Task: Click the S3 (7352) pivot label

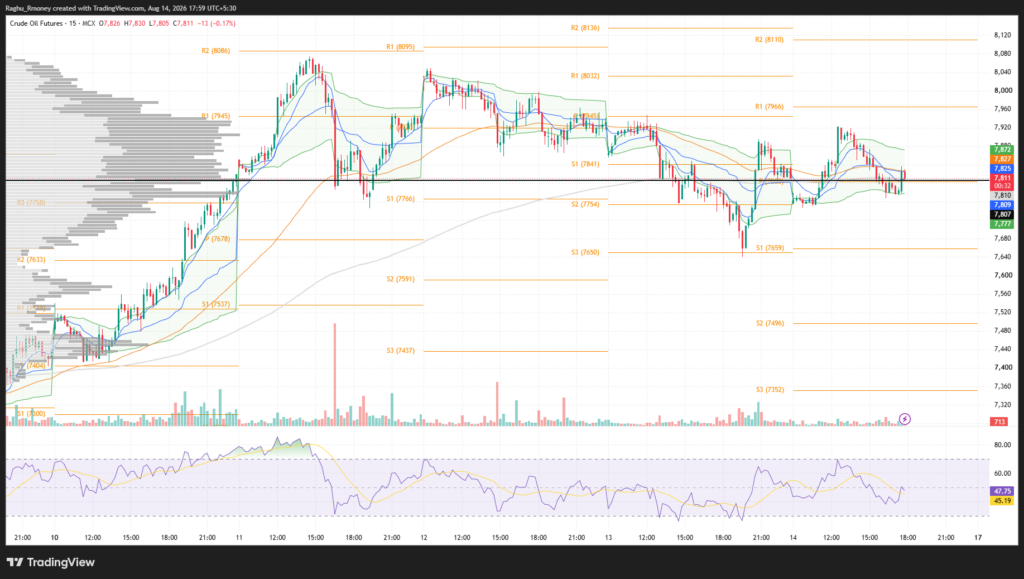Action: (x=770, y=390)
